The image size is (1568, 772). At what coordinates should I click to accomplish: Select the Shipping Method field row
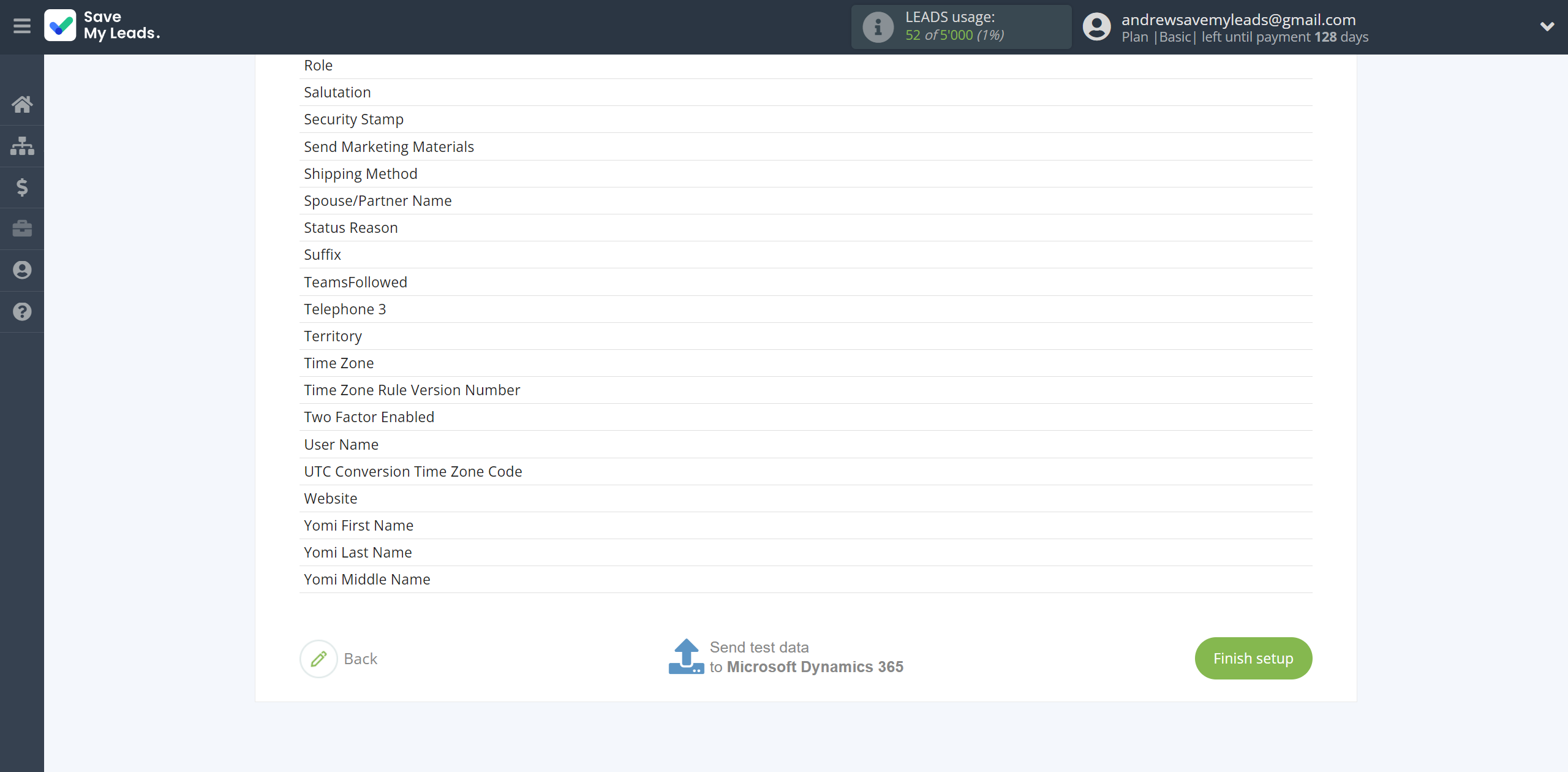click(x=805, y=174)
